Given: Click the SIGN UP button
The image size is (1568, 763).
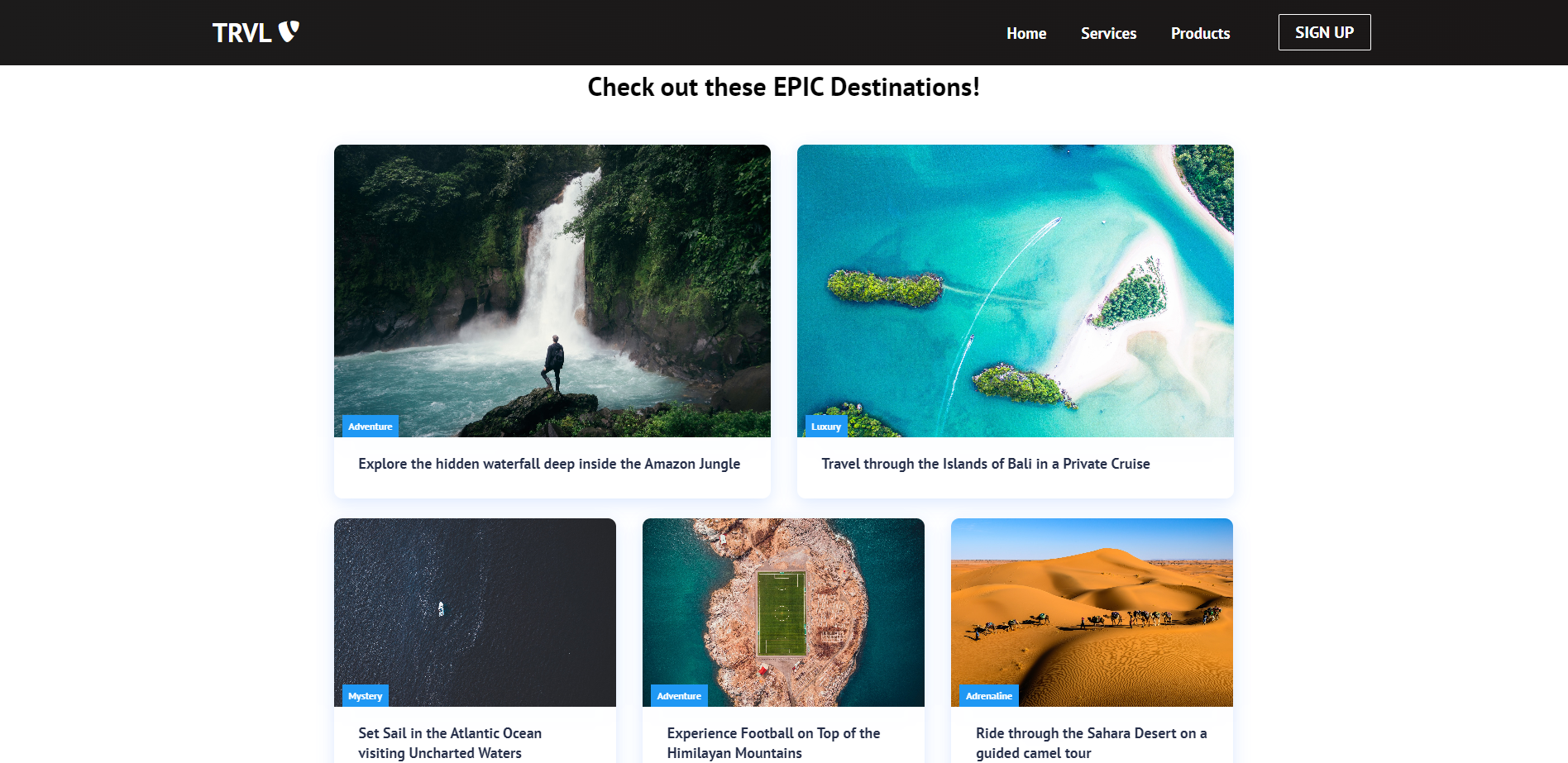Looking at the screenshot, I should [x=1324, y=32].
